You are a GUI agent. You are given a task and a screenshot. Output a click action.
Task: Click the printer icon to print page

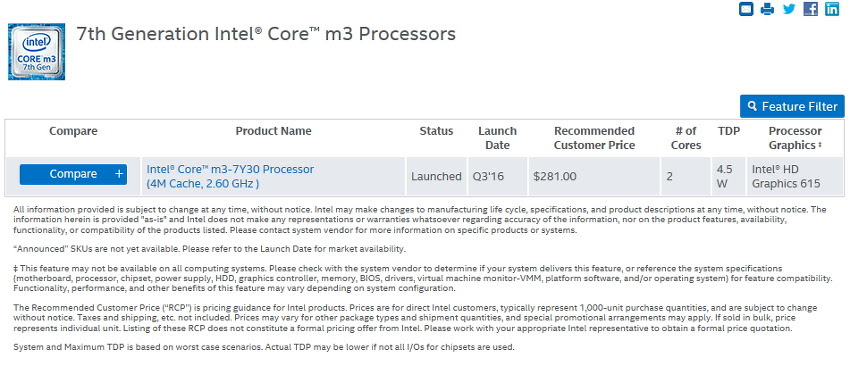coord(767,9)
